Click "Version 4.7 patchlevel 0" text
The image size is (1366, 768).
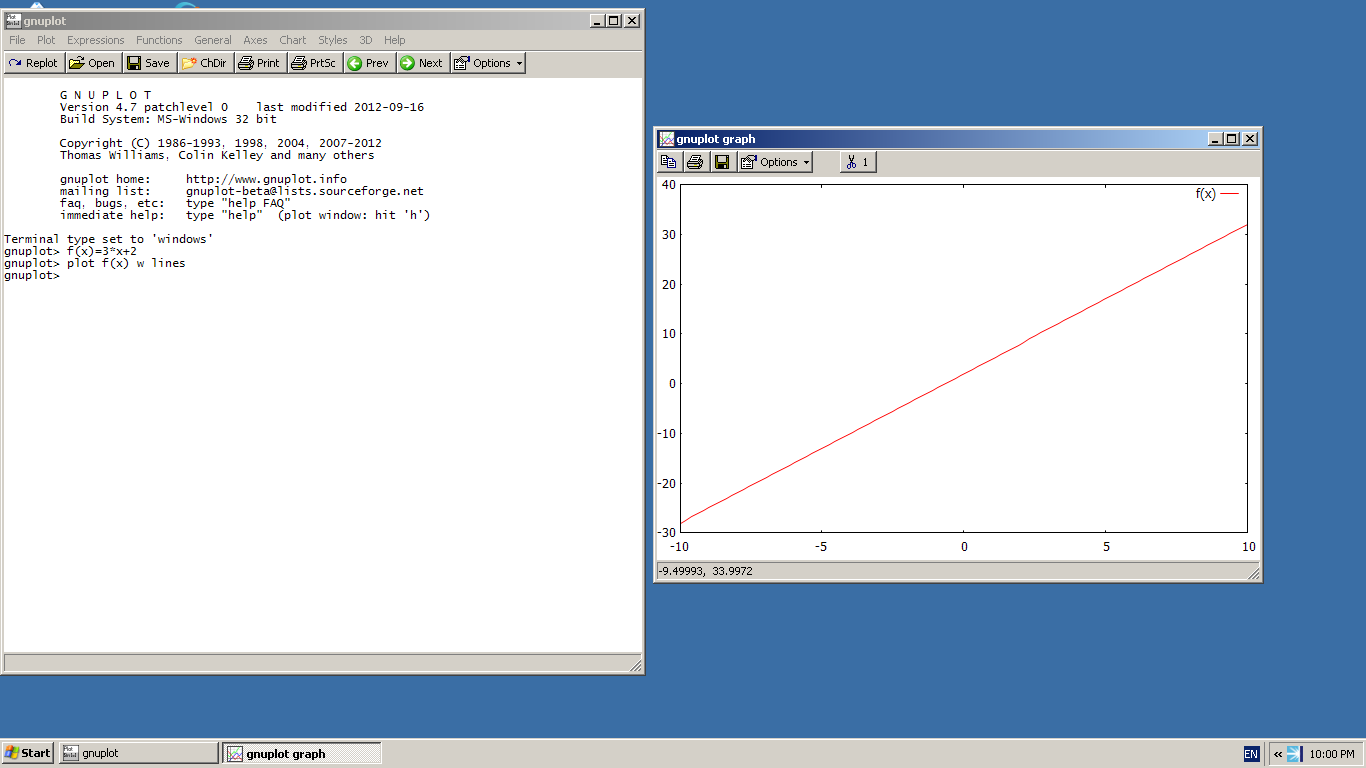tap(144, 107)
